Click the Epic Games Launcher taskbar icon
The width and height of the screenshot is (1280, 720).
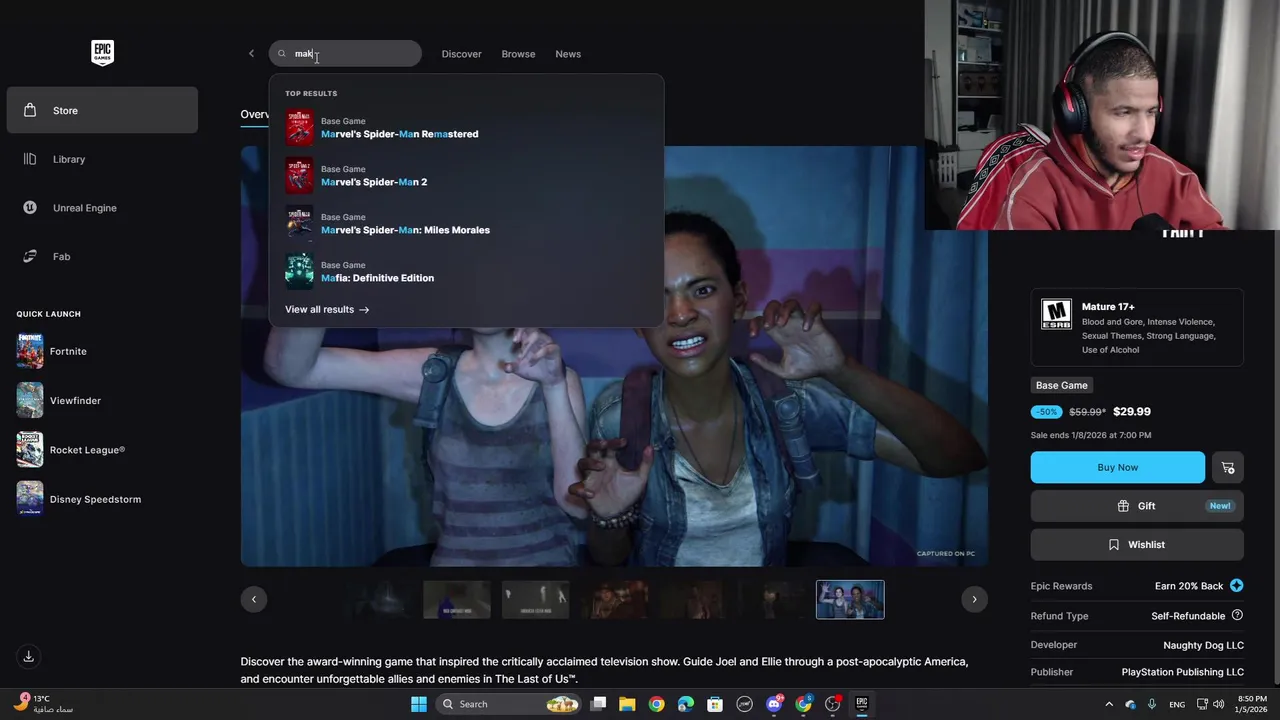point(861,704)
